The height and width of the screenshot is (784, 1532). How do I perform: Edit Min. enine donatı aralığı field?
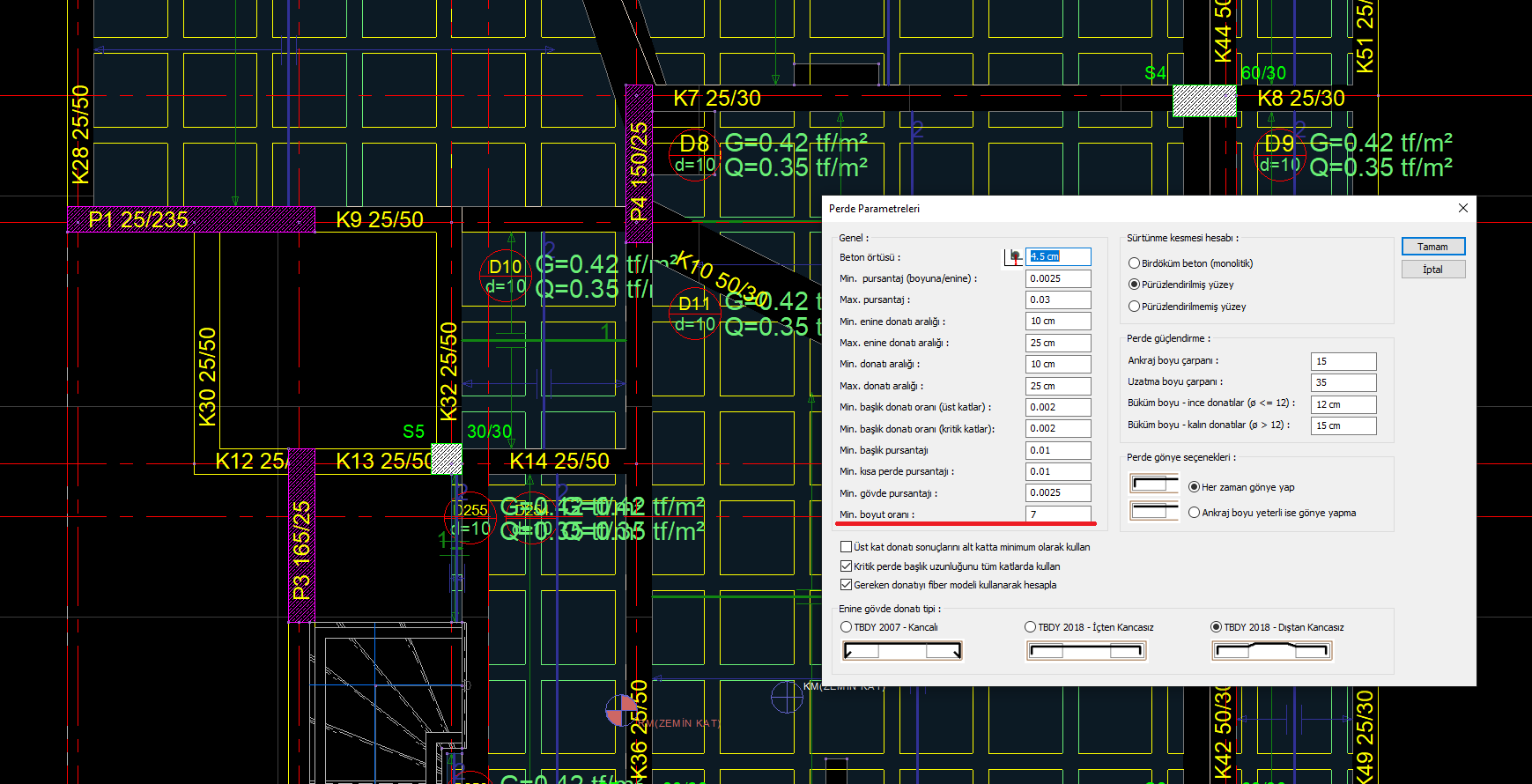click(x=1058, y=322)
